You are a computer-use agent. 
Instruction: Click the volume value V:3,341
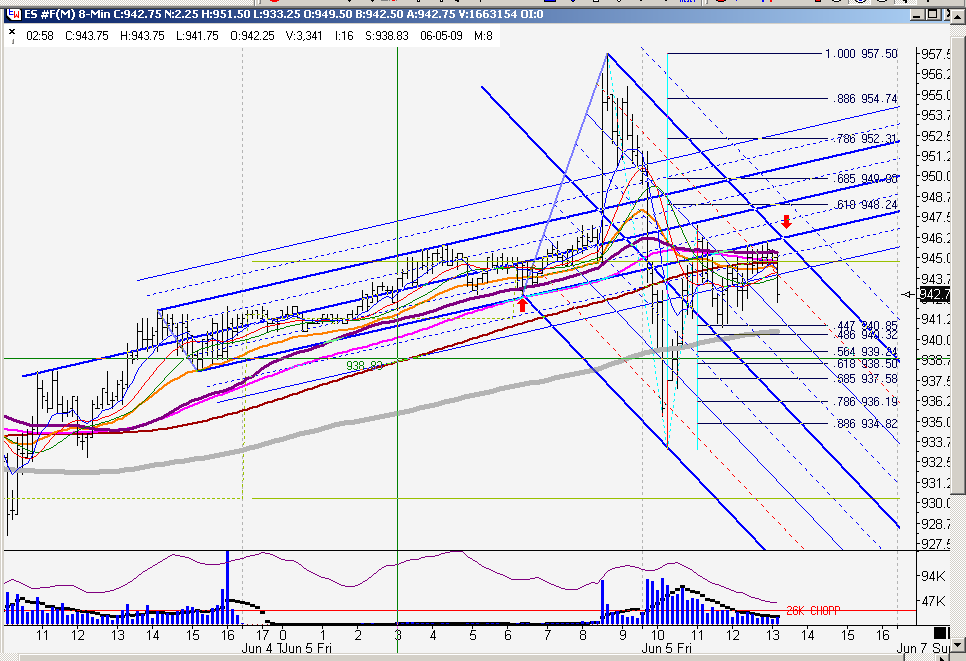(x=304, y=36)
